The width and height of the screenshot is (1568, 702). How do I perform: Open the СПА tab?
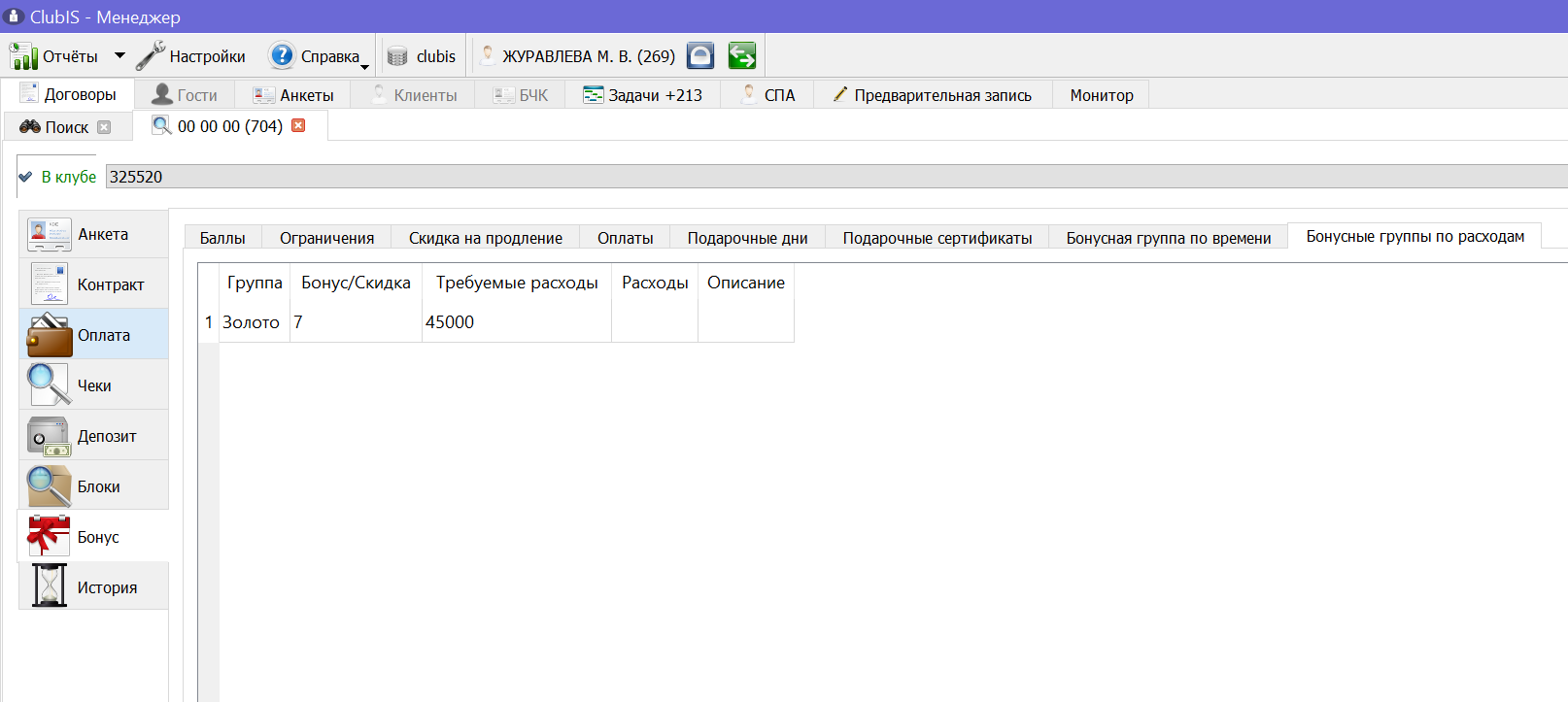click(767, 95)
